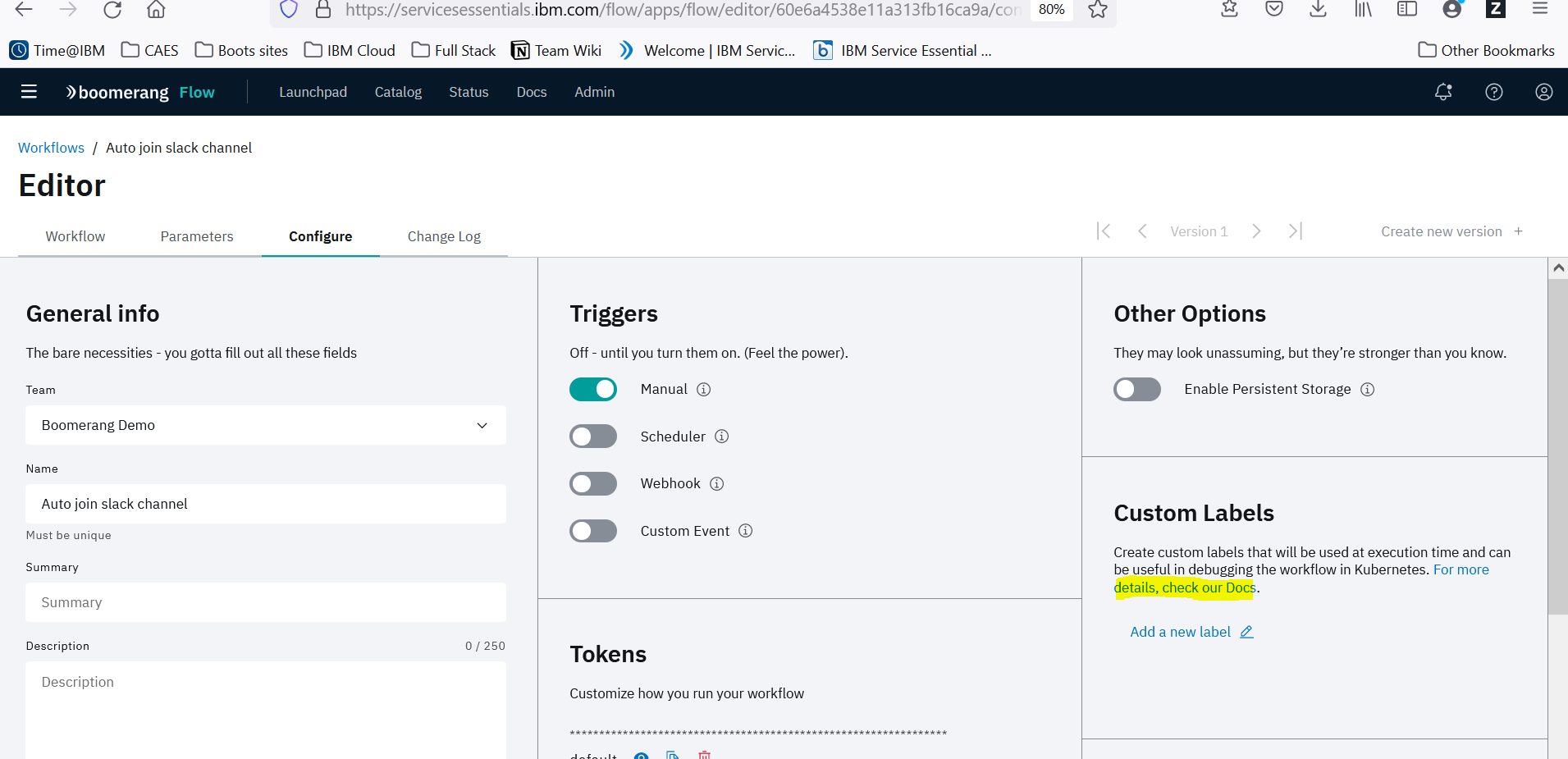Click the vertical scrollbar thumb
Viewport: 1568px width, 759px height.
[x=1557, y=446]
